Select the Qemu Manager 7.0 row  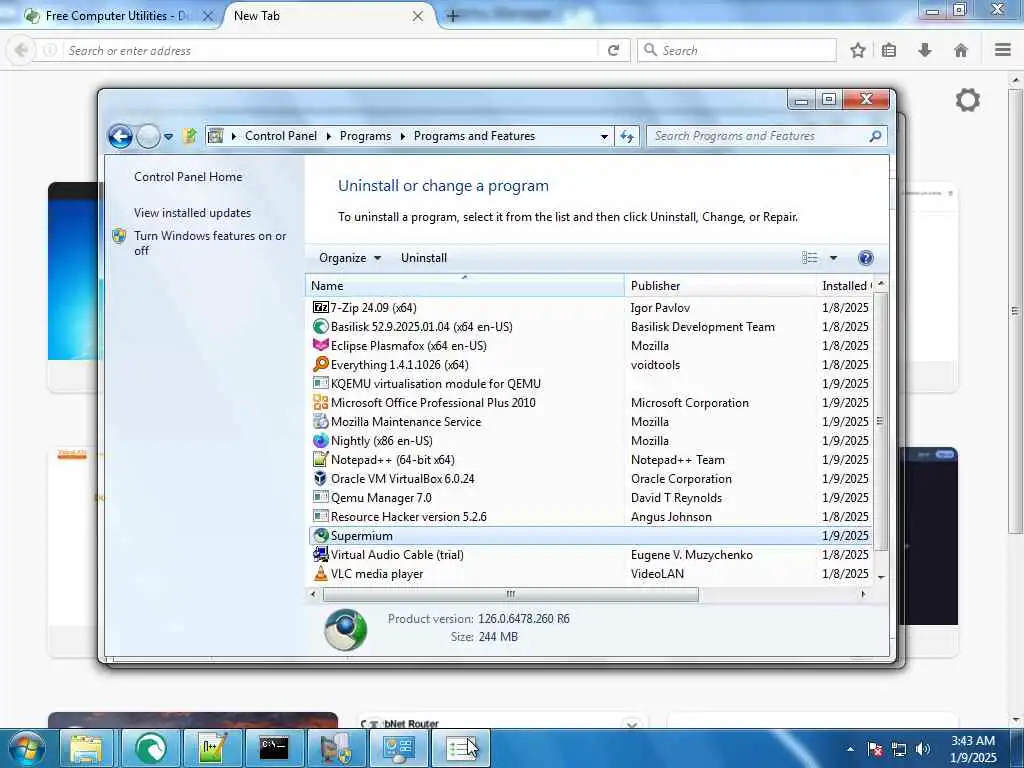pyautogui.click(x=590, y=498)
